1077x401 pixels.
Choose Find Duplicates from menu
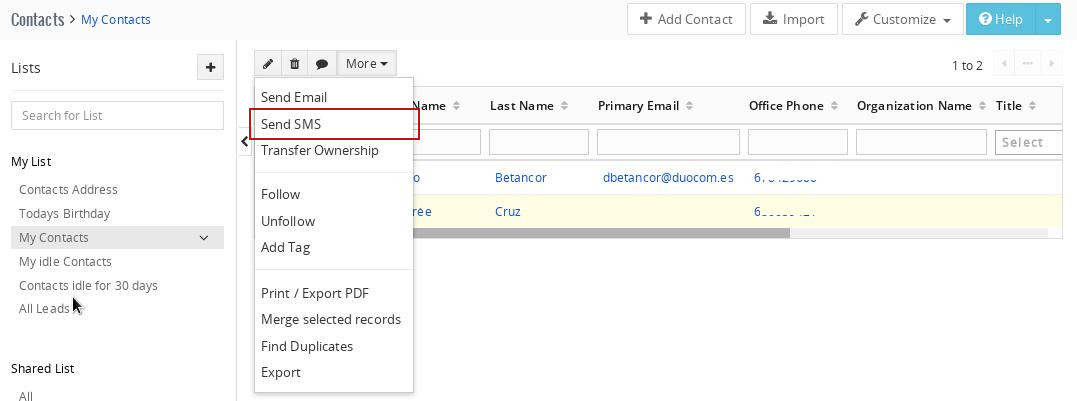[306, 346]
